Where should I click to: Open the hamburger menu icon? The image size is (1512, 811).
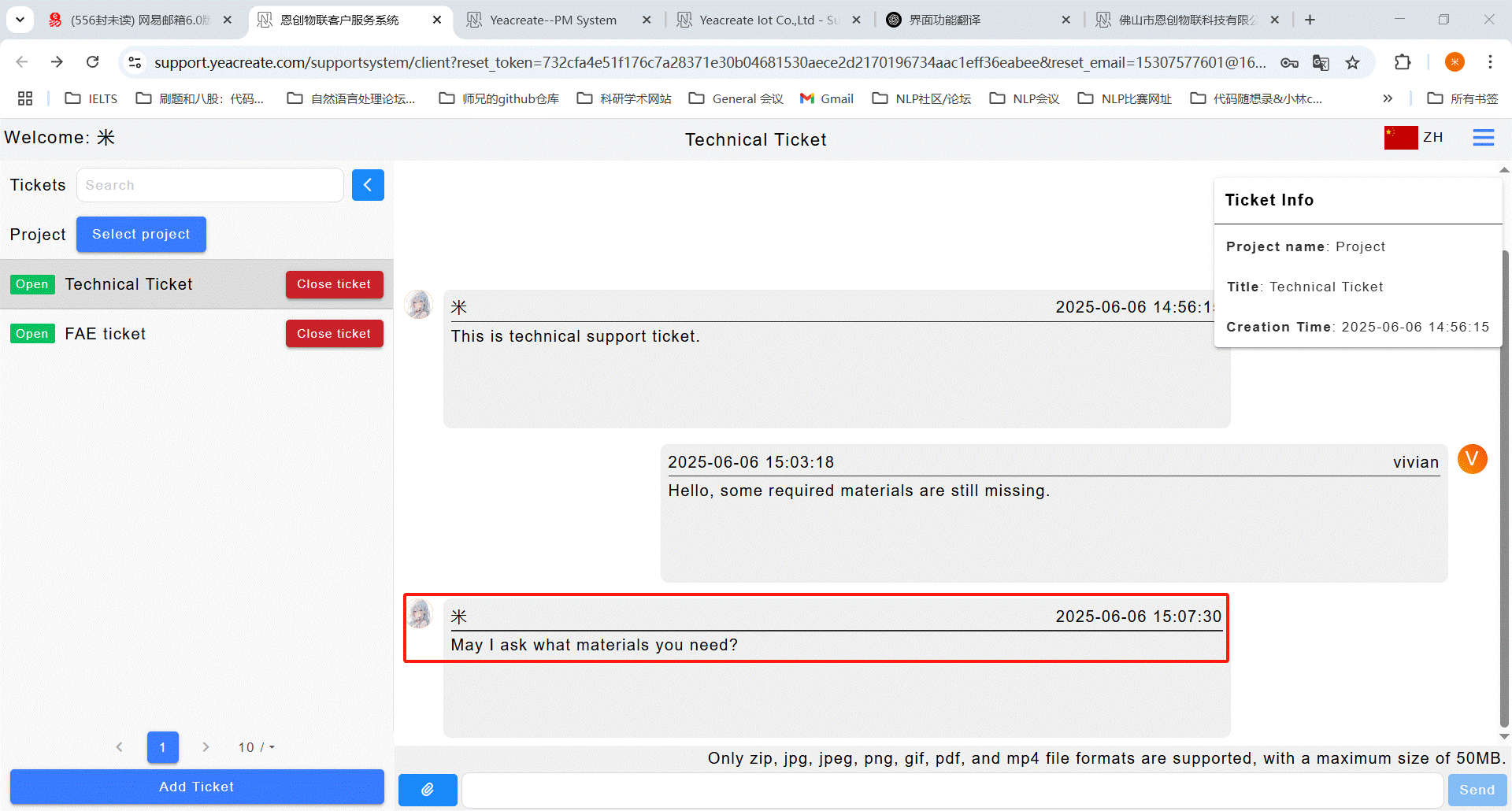tap(1483, 138)
